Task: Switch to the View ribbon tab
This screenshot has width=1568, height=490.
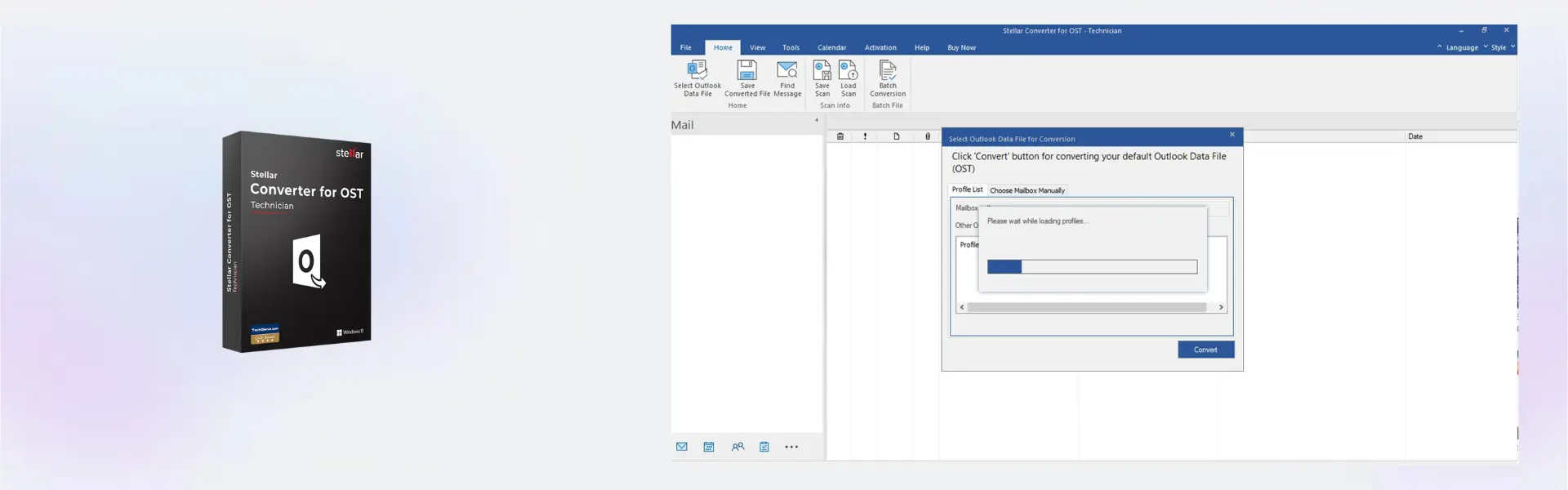Action: (758, 47)
